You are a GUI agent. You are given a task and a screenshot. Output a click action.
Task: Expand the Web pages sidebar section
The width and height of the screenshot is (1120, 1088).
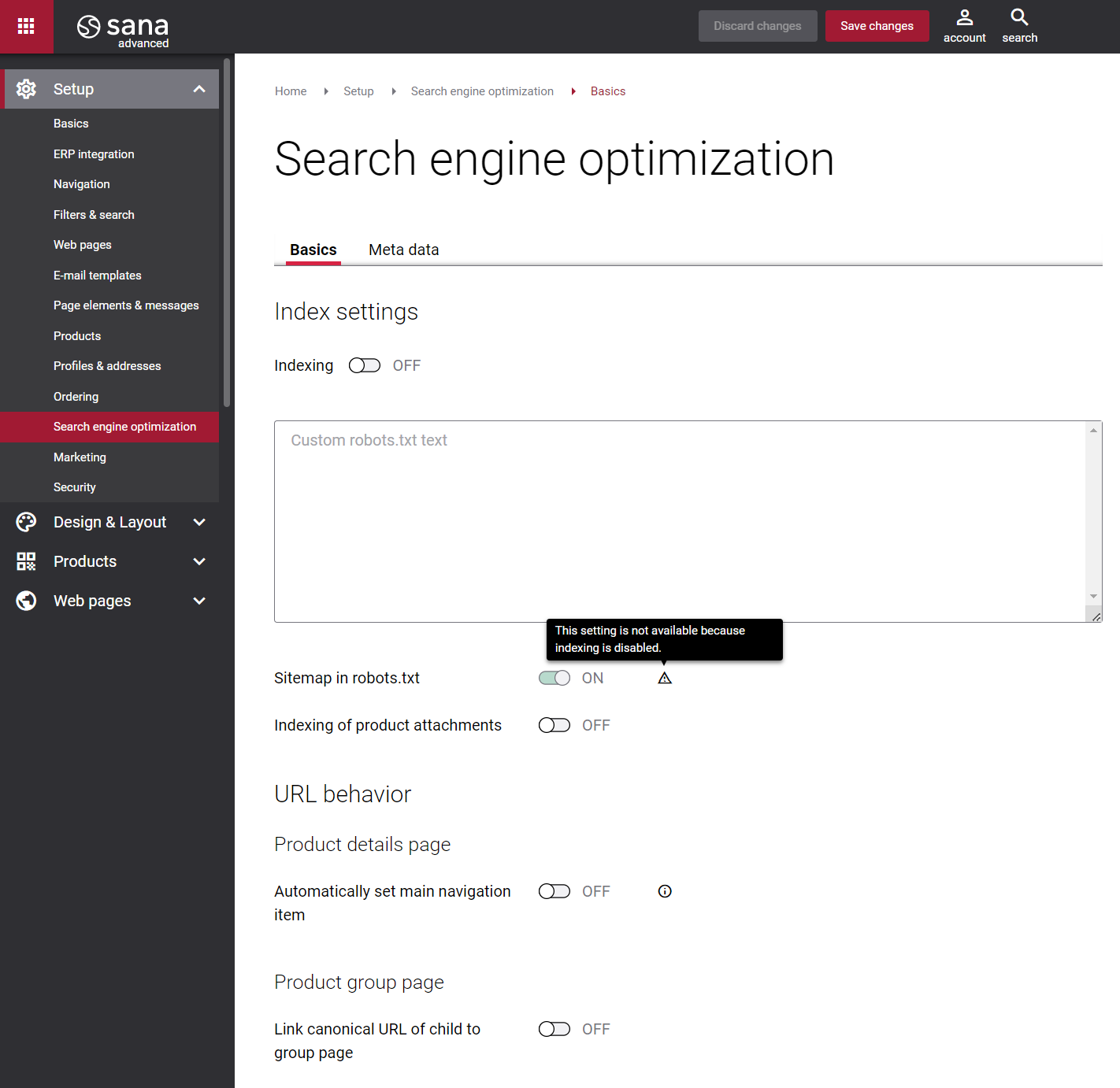[x=199, y=601]
